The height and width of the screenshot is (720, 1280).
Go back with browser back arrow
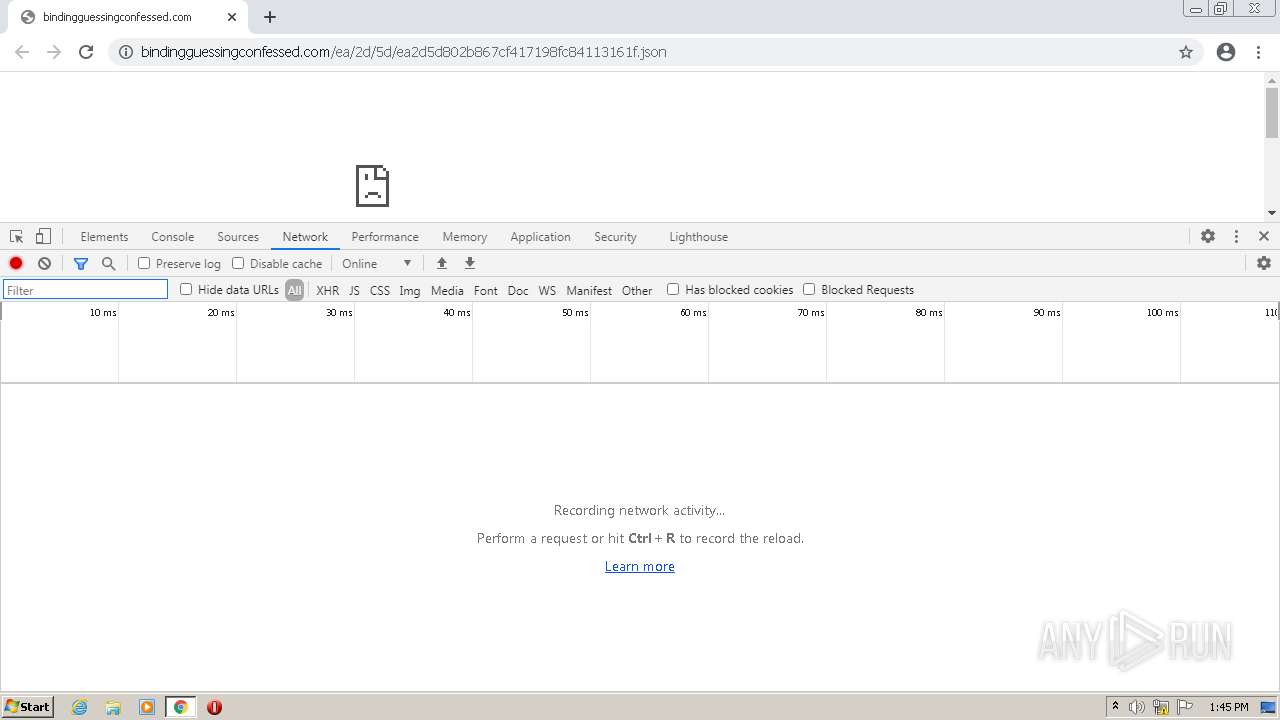coord(22,52)
